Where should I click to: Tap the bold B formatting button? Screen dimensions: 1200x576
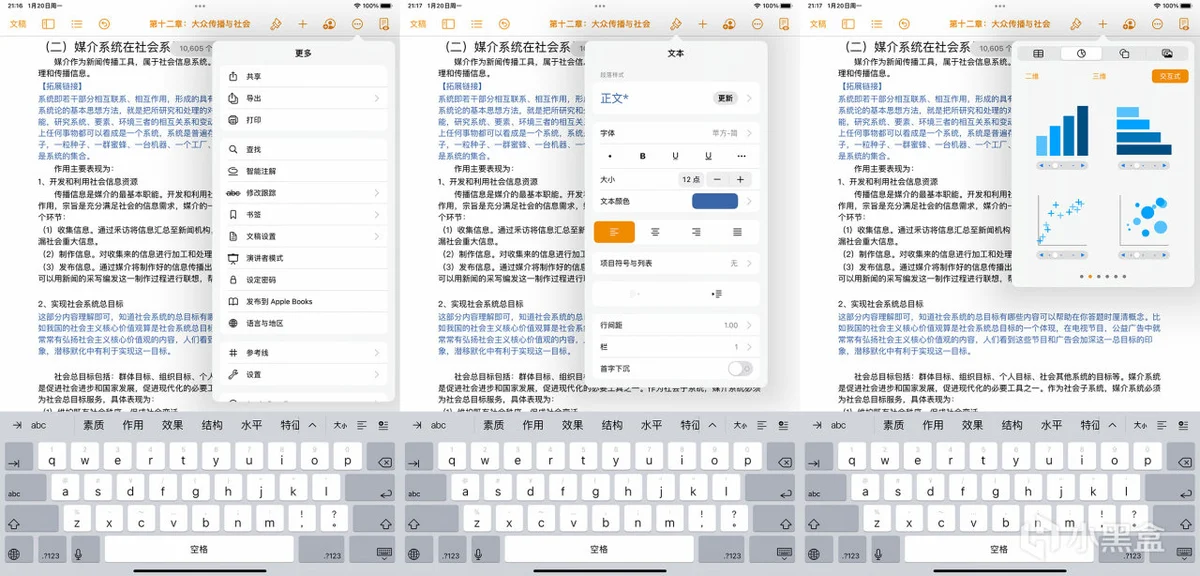pos(642,156)
